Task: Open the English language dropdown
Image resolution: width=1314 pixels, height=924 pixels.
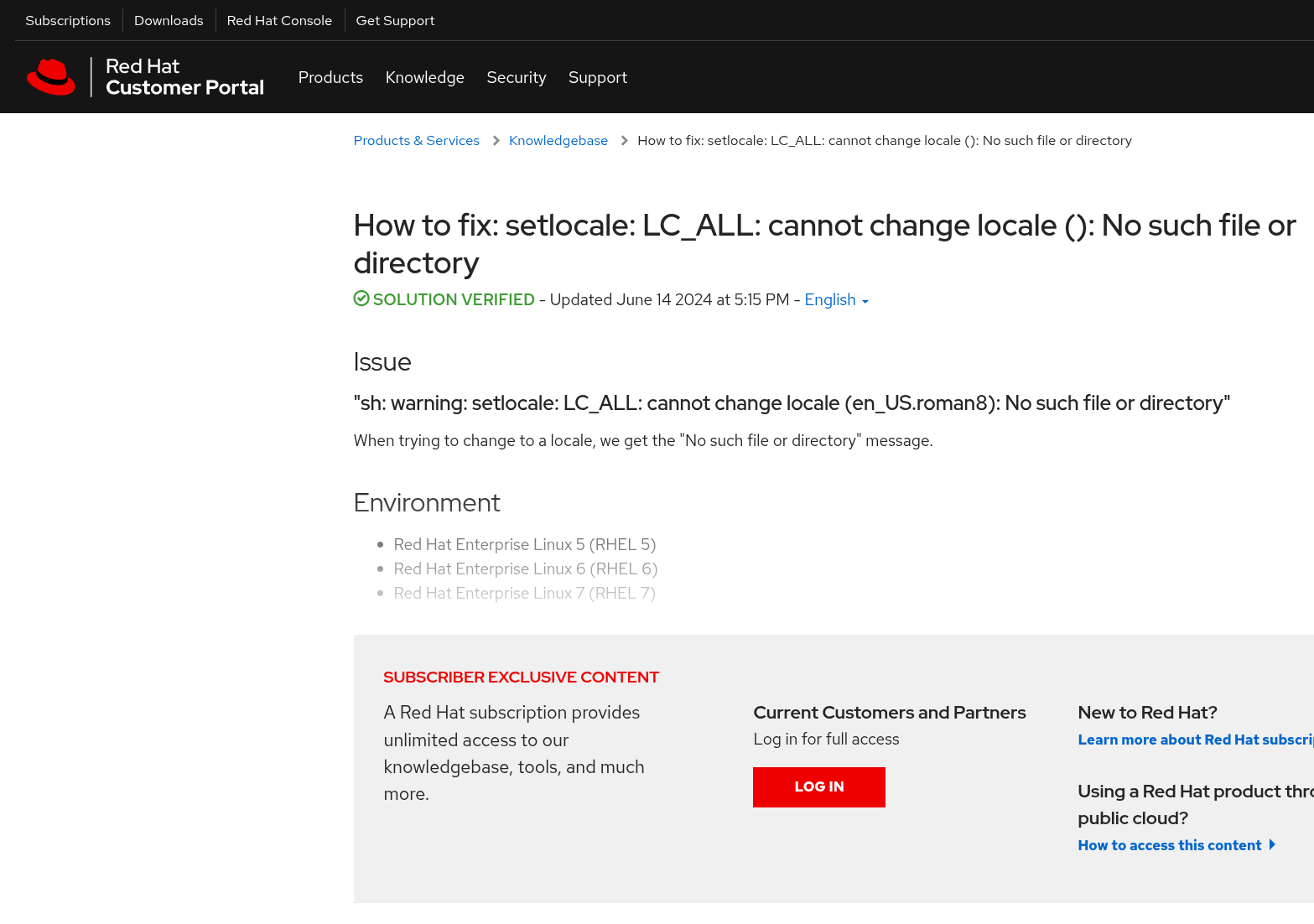Action: [x=836, y=300]
